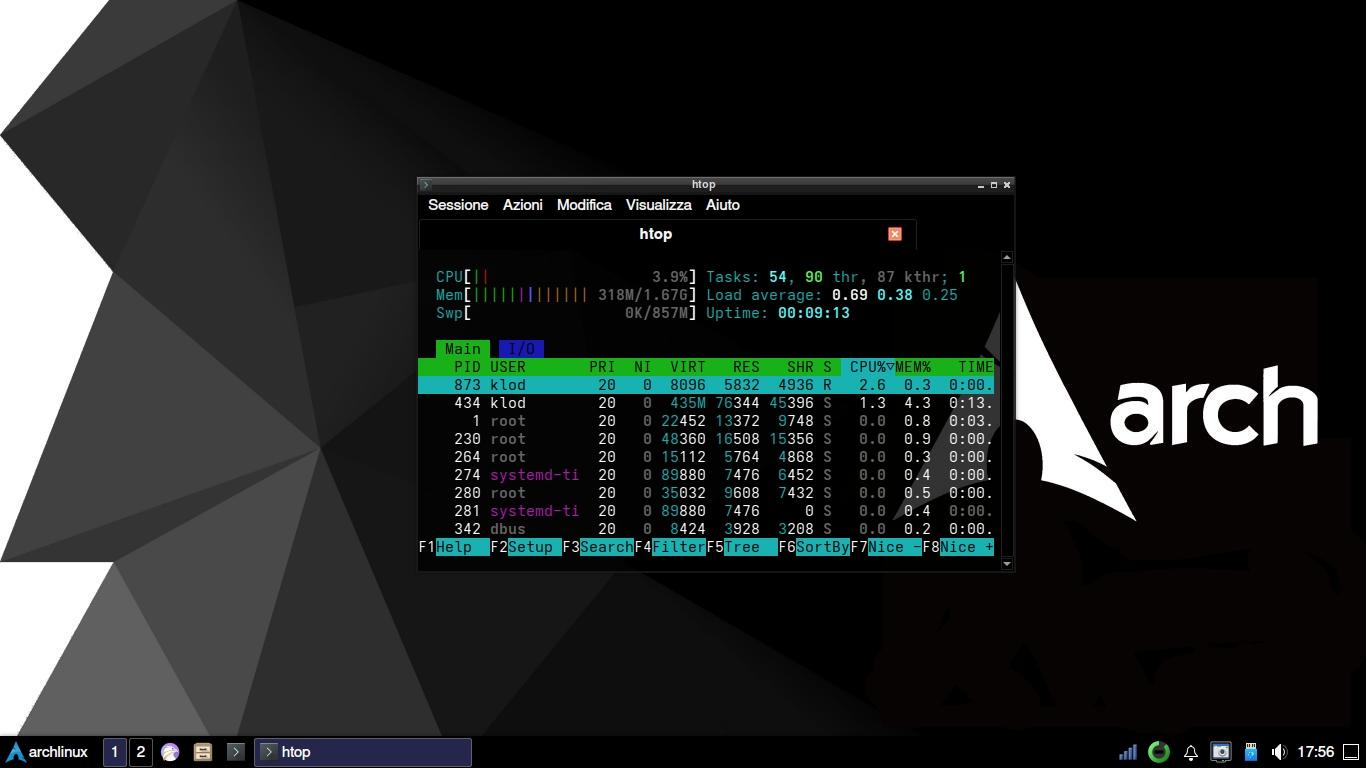1366x768 pixels.
Task: Sort by the USER column header
Action: click(x=508, y=367)
